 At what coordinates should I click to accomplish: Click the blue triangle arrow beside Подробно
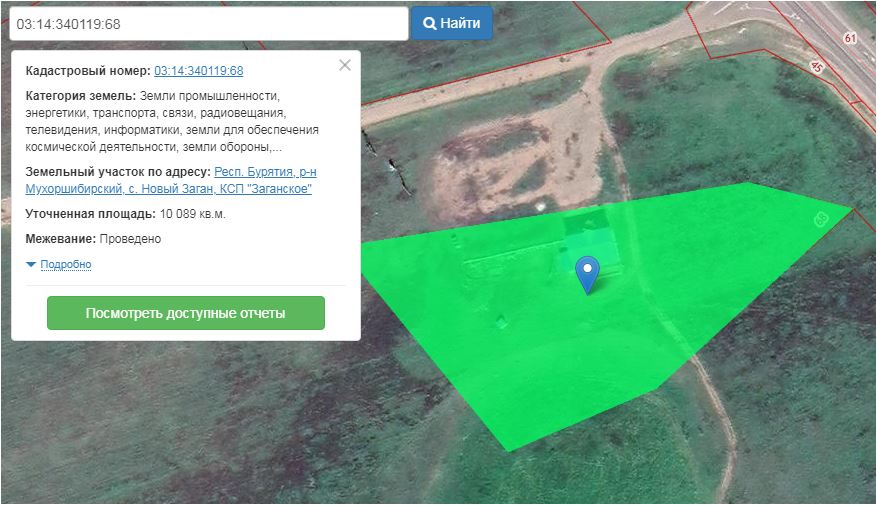(x=31, y=264)
